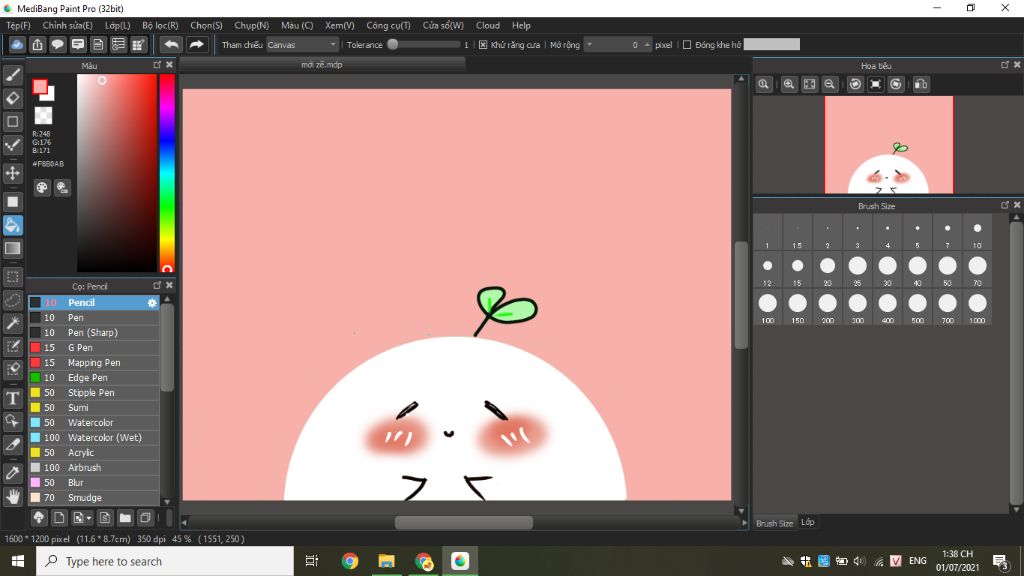
Task: Select the mới zẽ.mdp document tab
Action: click(322, 65)
